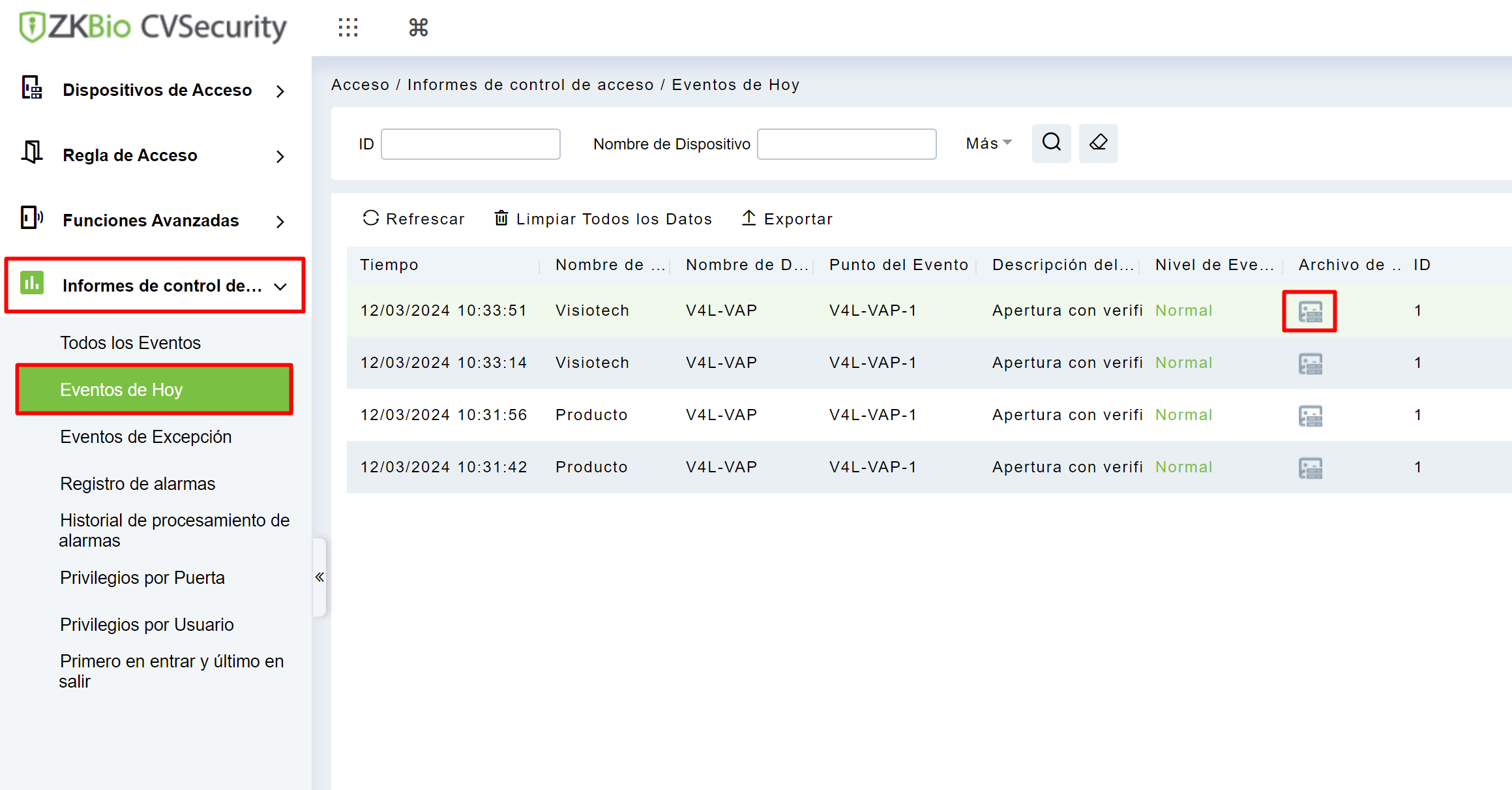Select timestamp 12/03/2024 10:33:14

coord(443,363)
